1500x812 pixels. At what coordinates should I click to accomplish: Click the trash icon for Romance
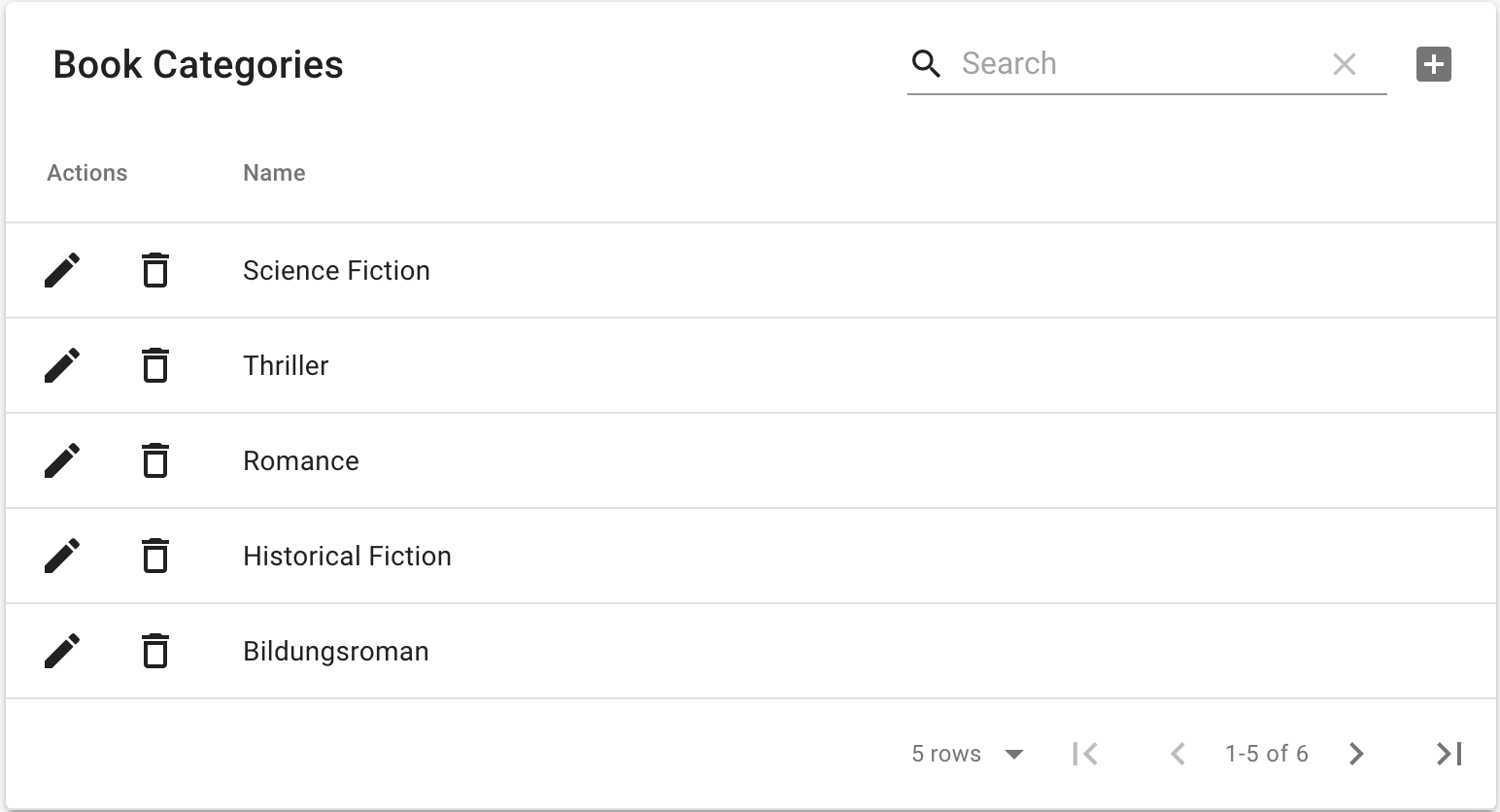[x=155, y=460]
